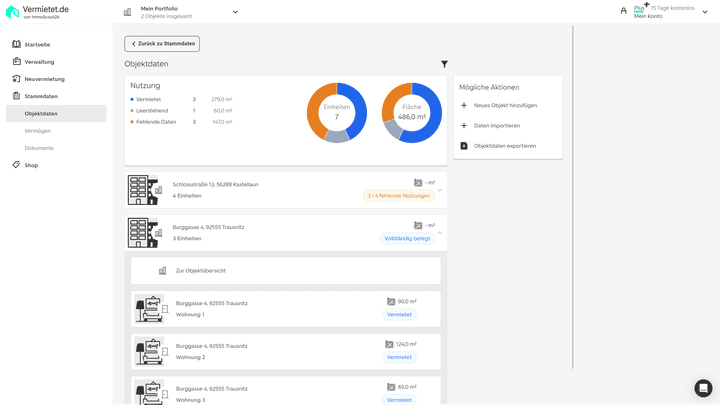
Task: Click the page vertical scrollbar
Action: (573, 197)
